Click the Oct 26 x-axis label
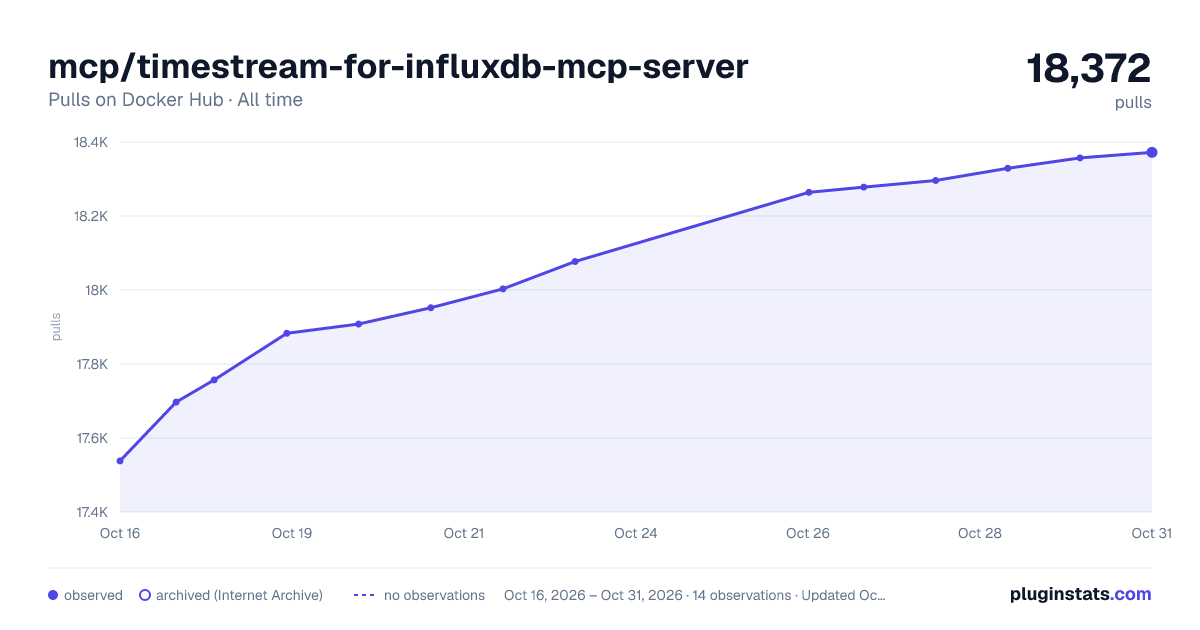Image resolution: width=1200 pixels, height=630 pixels. [x=808, y=533]
